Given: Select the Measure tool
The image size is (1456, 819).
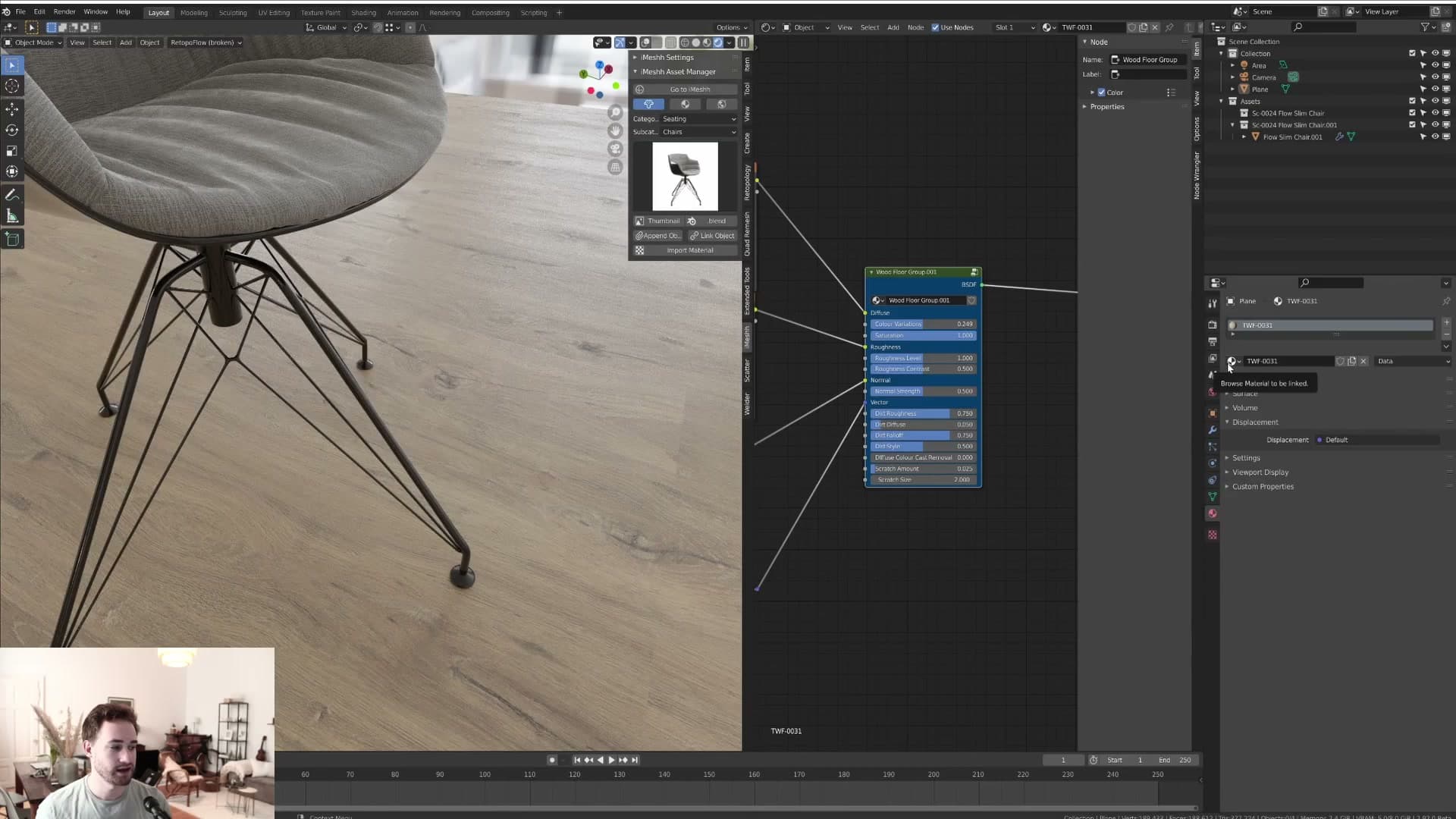Looking at the screenshot, I should click(12, 217).
